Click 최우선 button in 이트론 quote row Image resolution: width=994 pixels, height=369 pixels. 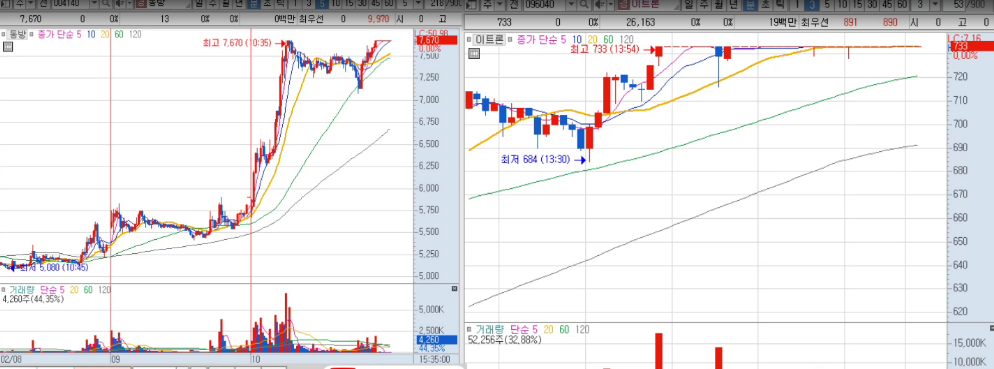[815, 21]
